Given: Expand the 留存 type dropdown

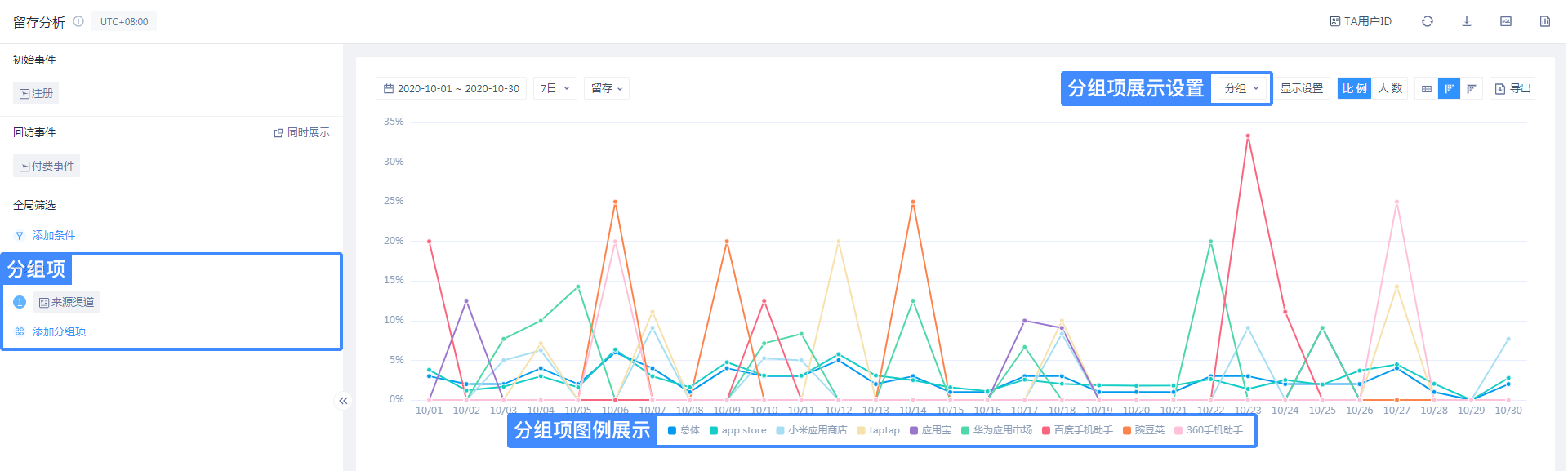Looking at the screenshot, I should pyautogui.click(x=606, y=89).
